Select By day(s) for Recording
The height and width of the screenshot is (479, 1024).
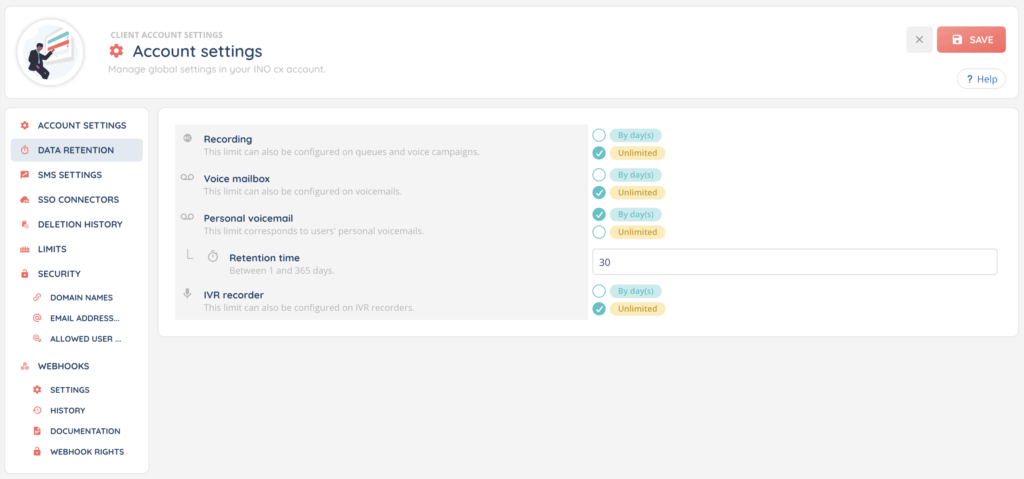(599, 135)
